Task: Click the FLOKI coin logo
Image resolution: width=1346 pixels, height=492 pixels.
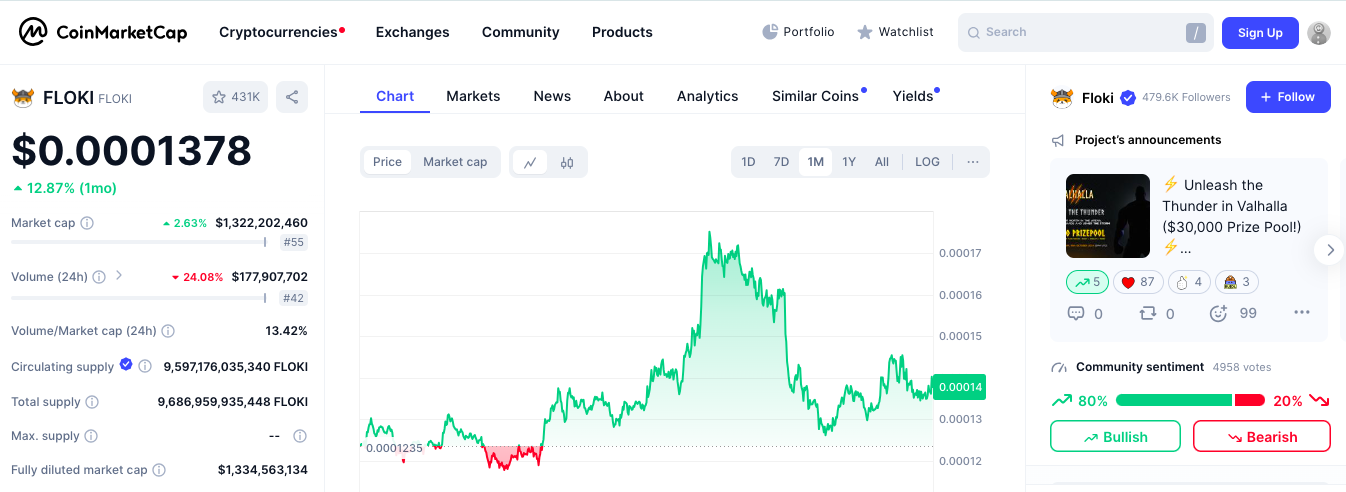Action: click(22, 98)
